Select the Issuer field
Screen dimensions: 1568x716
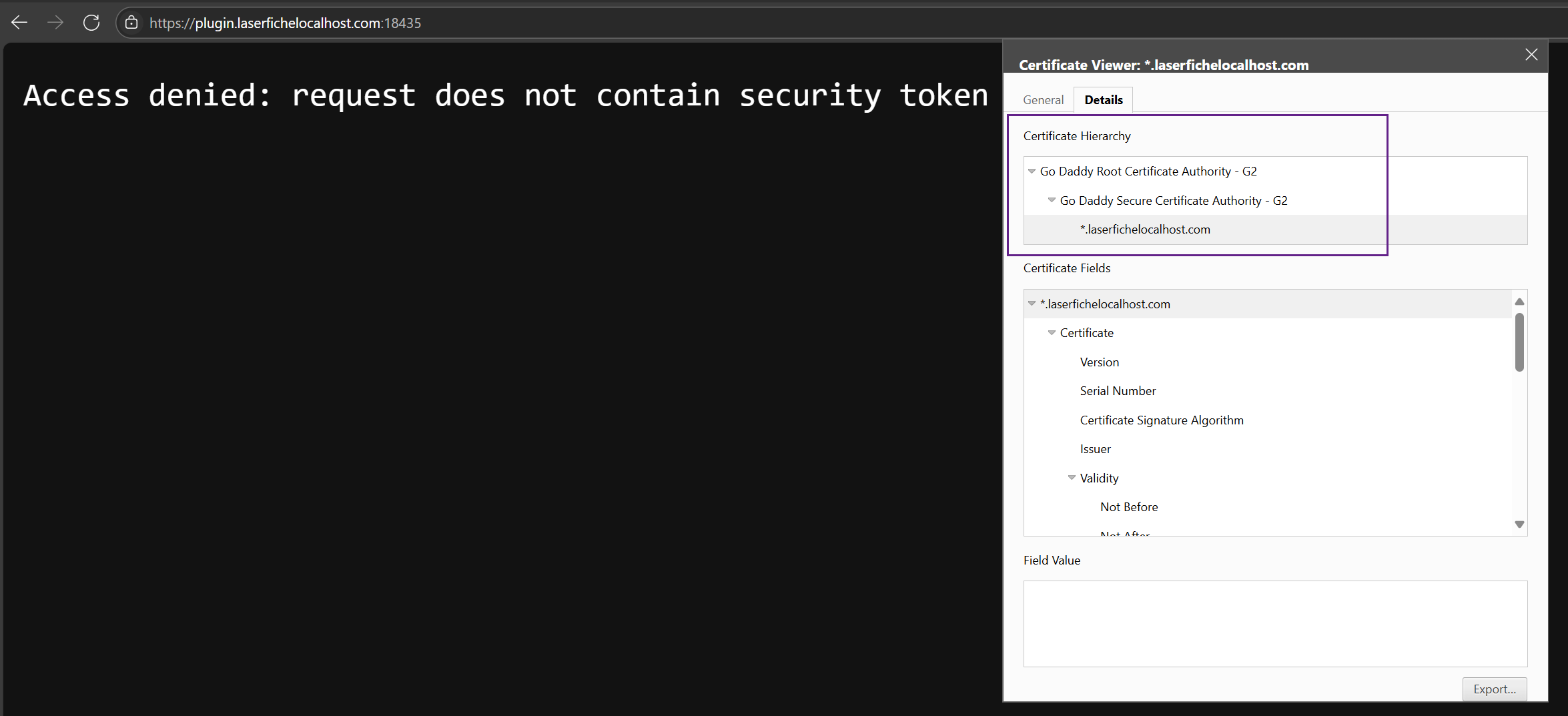click(x=1096, y=449)
